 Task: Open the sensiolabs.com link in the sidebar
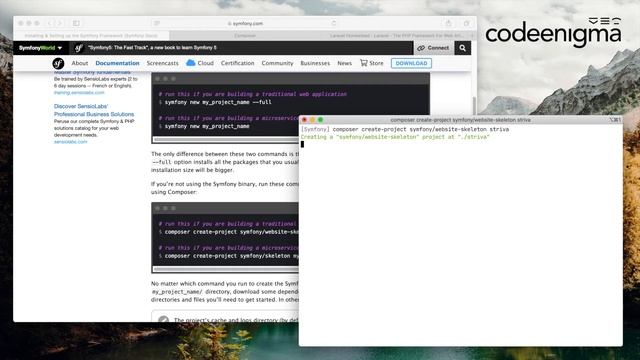[71, 142]
